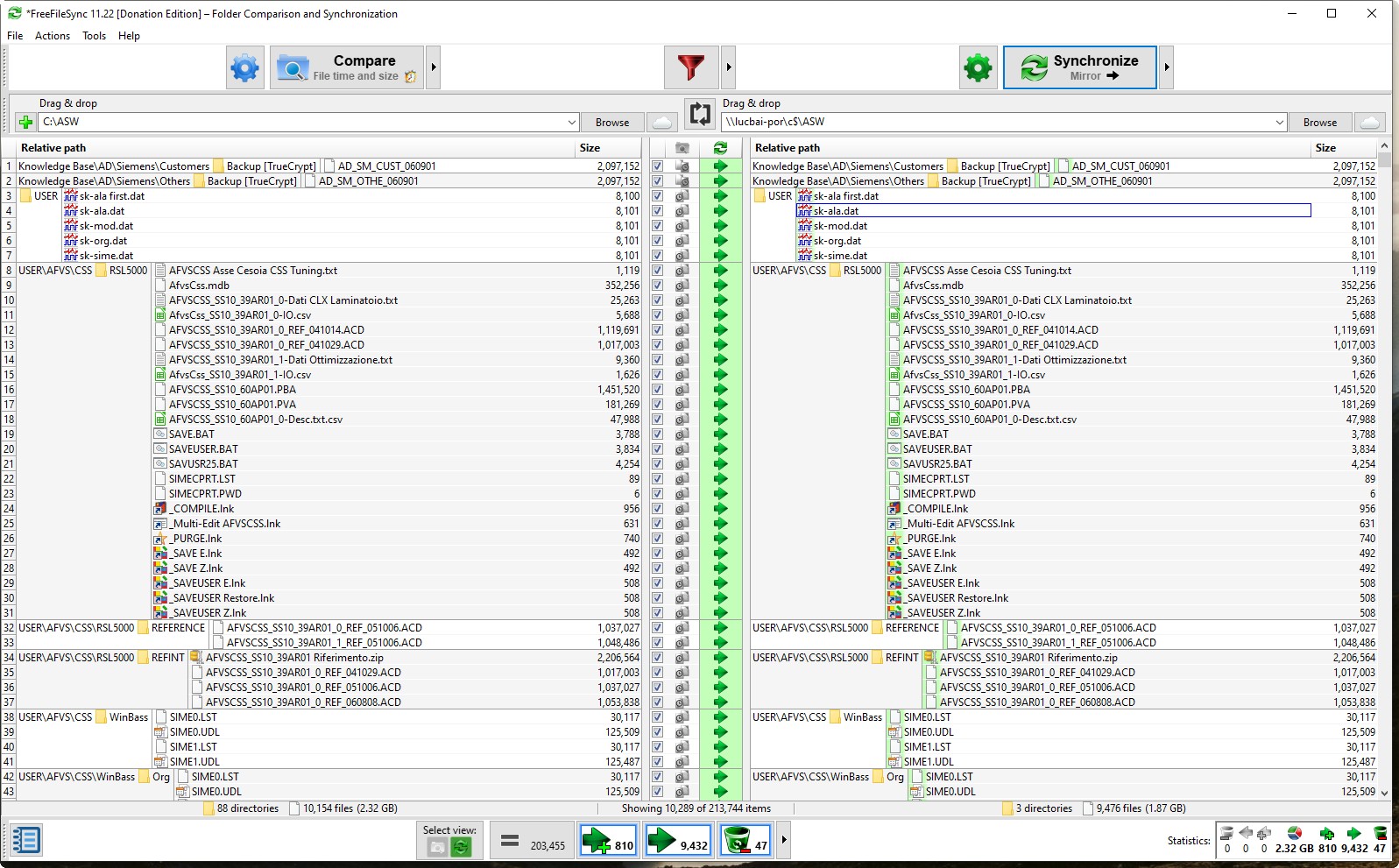This screenshot has height=868, width=1399.
Task: Toggle delete right files view 47
Action: (x=745, y=841)
